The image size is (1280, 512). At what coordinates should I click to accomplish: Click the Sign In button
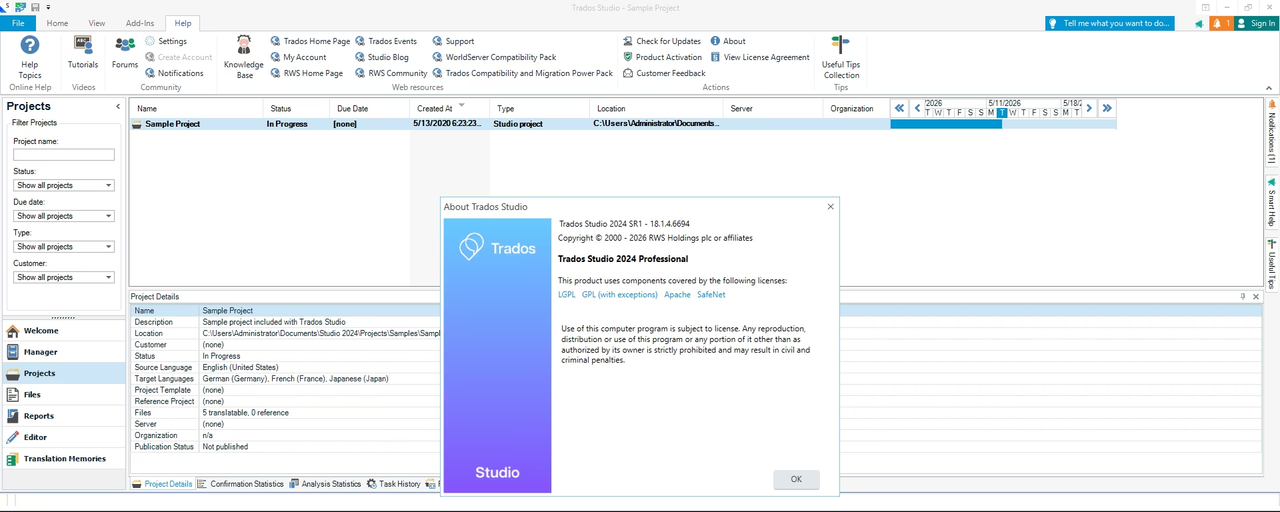click(x=1256, y=23)
